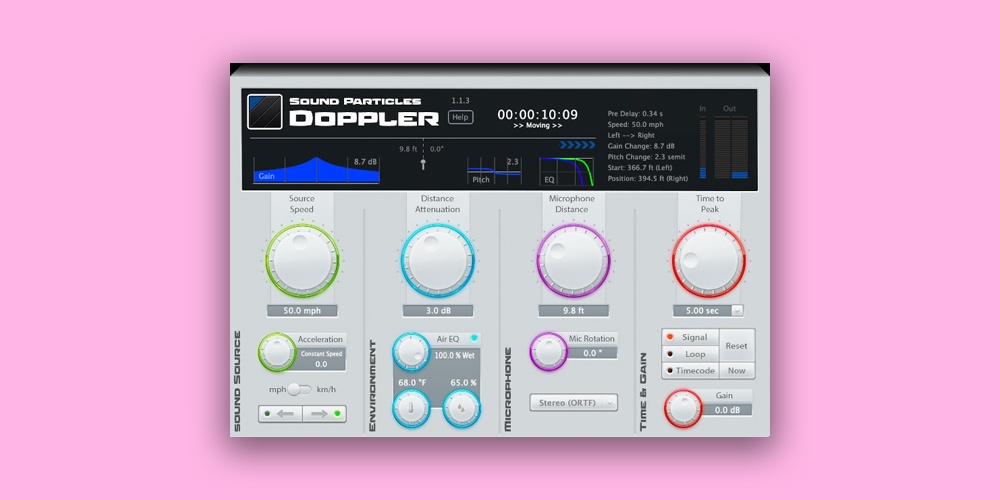Screen dimensions: 1000x500
Task: Click the Source Speed 50.0 mph value field
Action: [x=301, y=311]
